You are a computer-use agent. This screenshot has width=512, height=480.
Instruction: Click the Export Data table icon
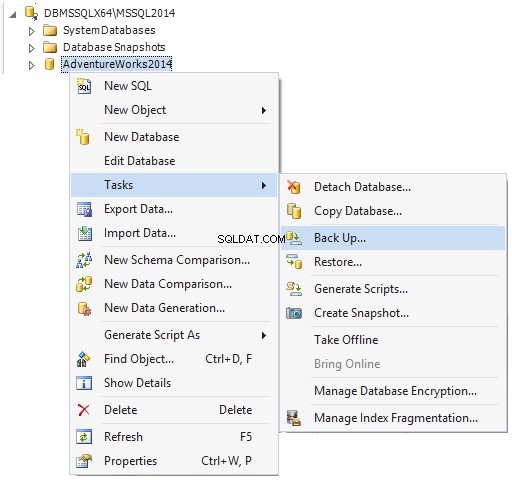[84, 209]
